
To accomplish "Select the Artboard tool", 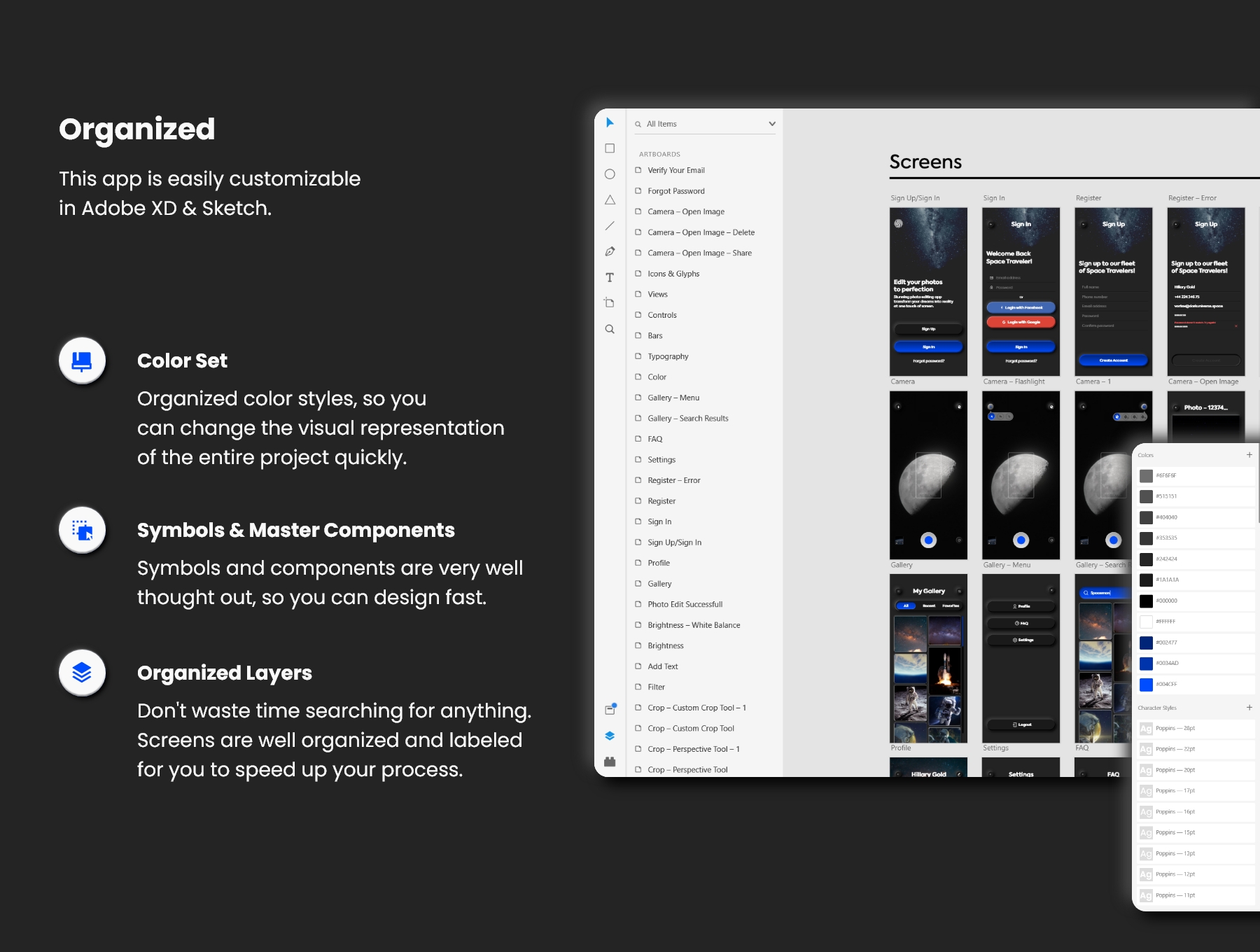I will 610,303.
